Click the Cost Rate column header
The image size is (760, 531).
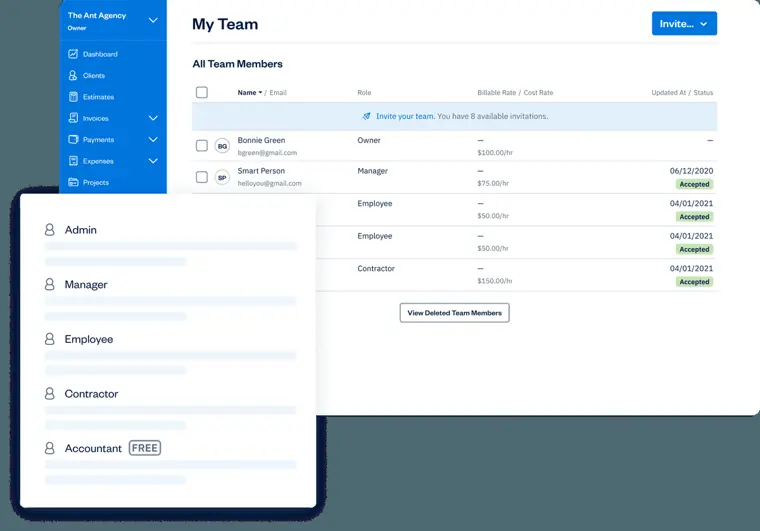(x=538, y=93)
